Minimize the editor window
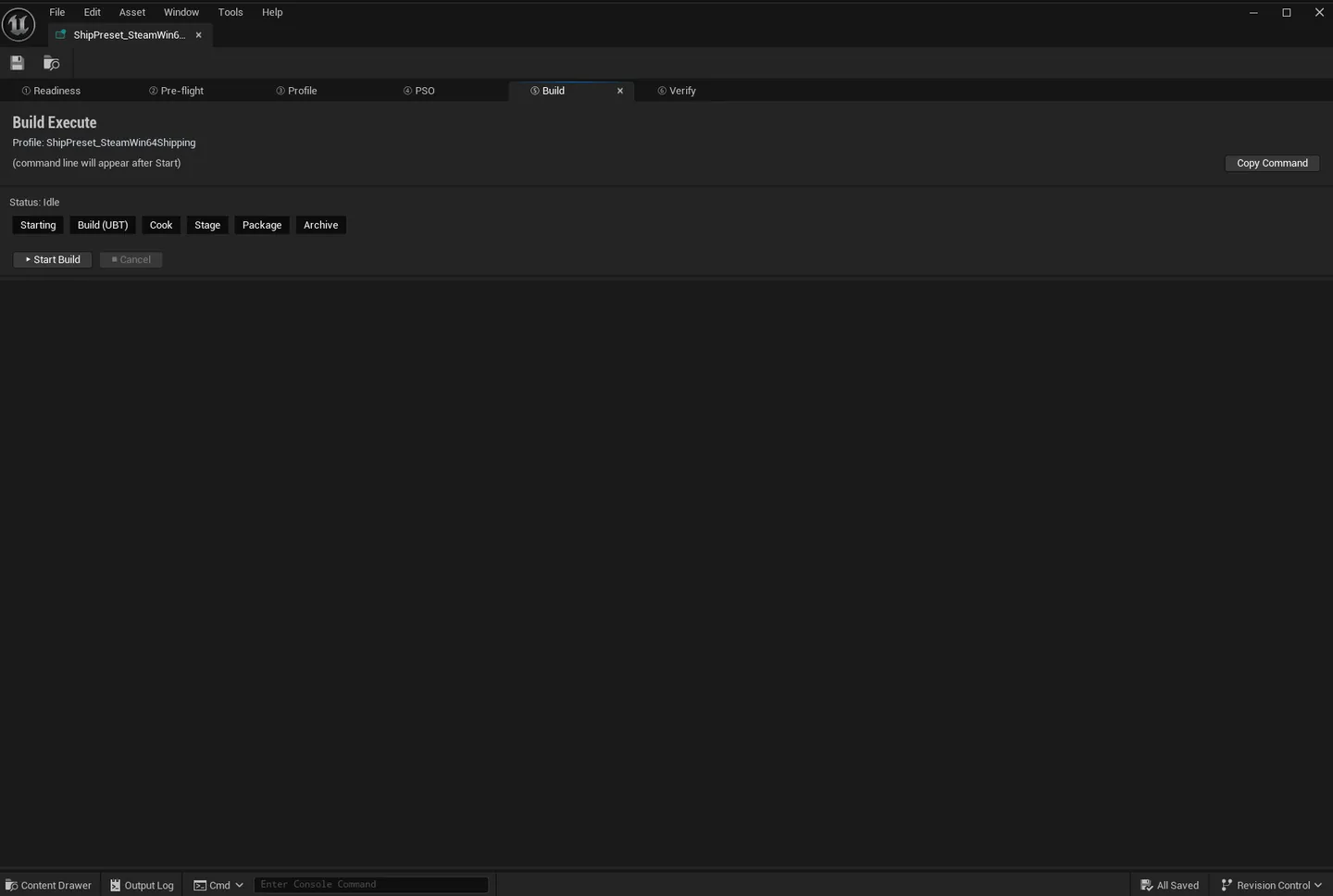1333x896 pixels. tap(1253, 12)
